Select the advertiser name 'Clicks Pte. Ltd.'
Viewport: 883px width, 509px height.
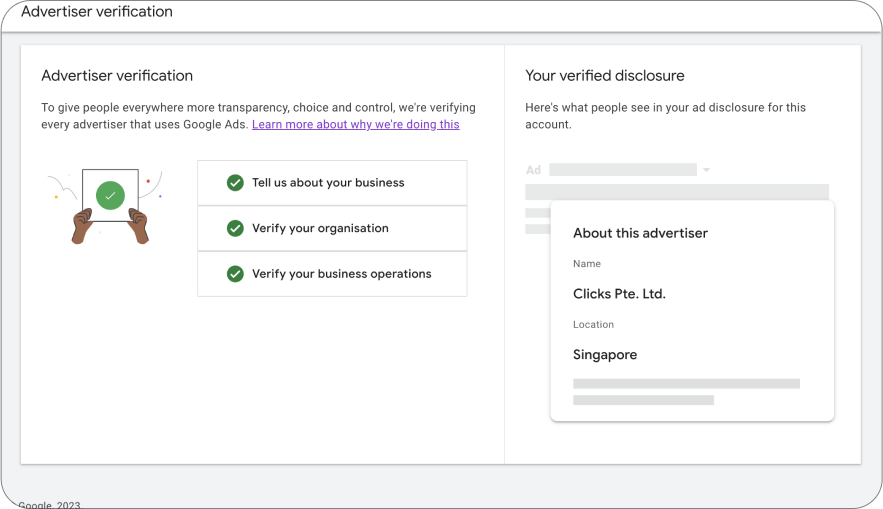[619, 294]
